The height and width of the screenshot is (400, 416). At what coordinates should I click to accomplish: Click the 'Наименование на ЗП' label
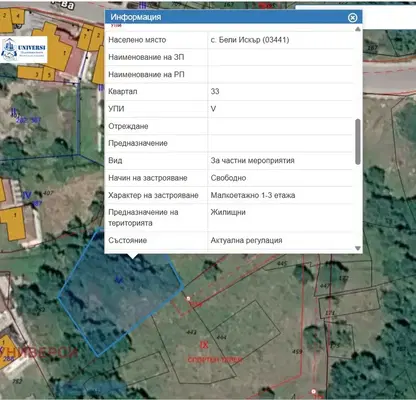tap(146, 57)
